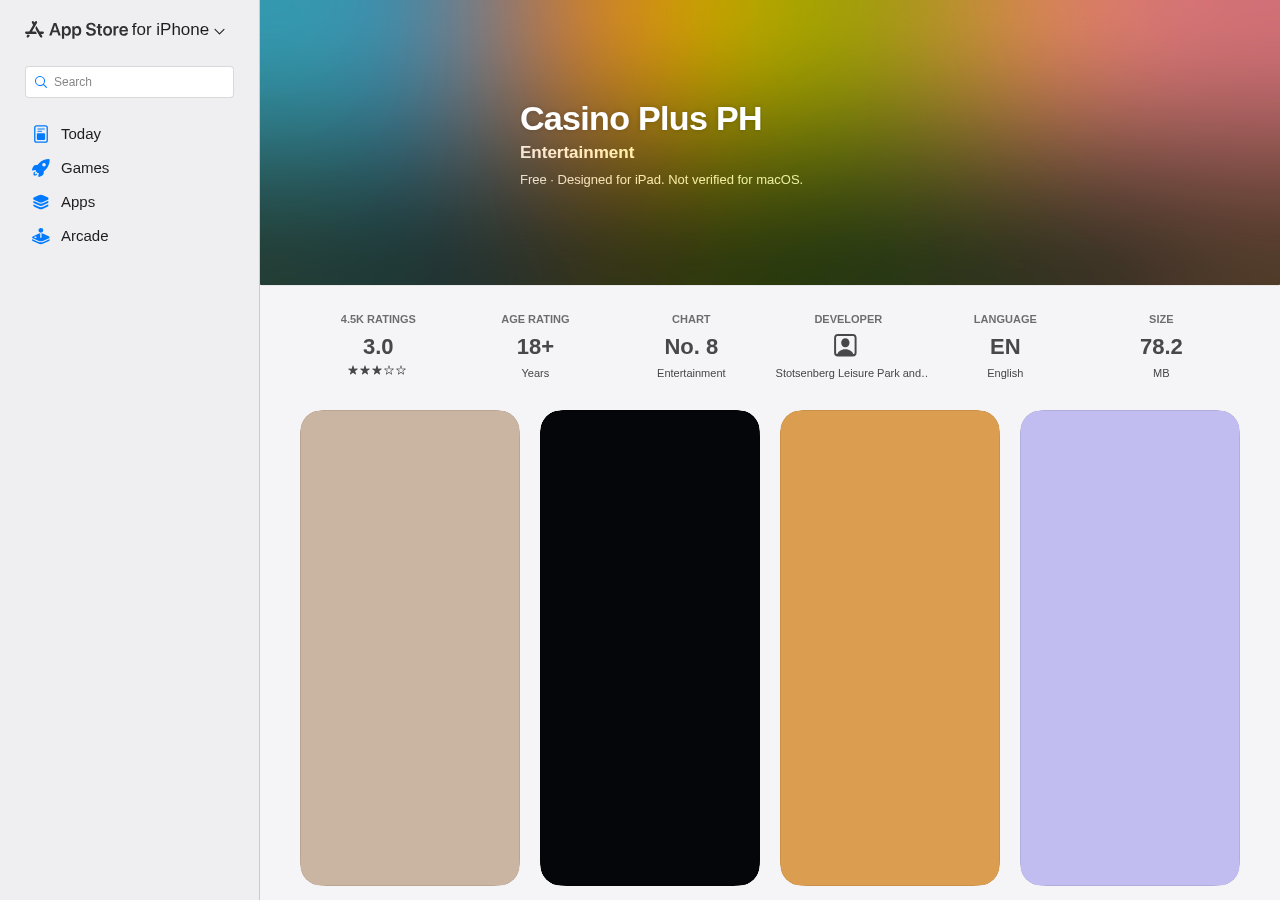Click the developer person icon
Screen dimensions: 1280x900
(x=845, y=345)
